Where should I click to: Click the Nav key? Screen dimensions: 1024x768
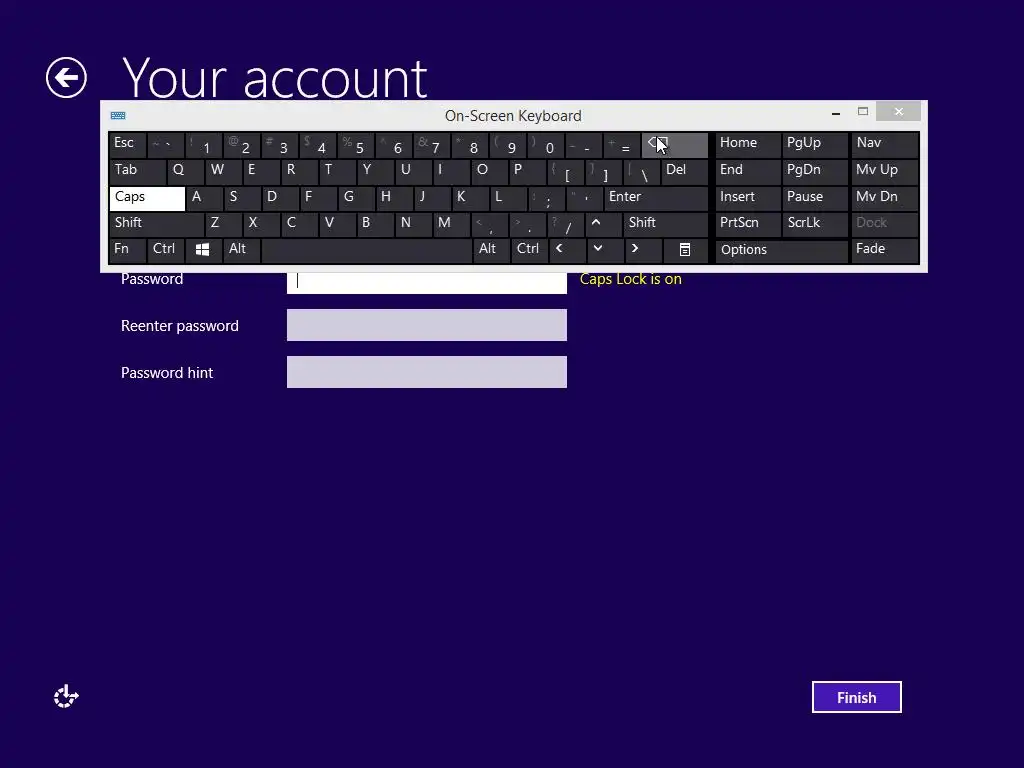click(885, 145)
